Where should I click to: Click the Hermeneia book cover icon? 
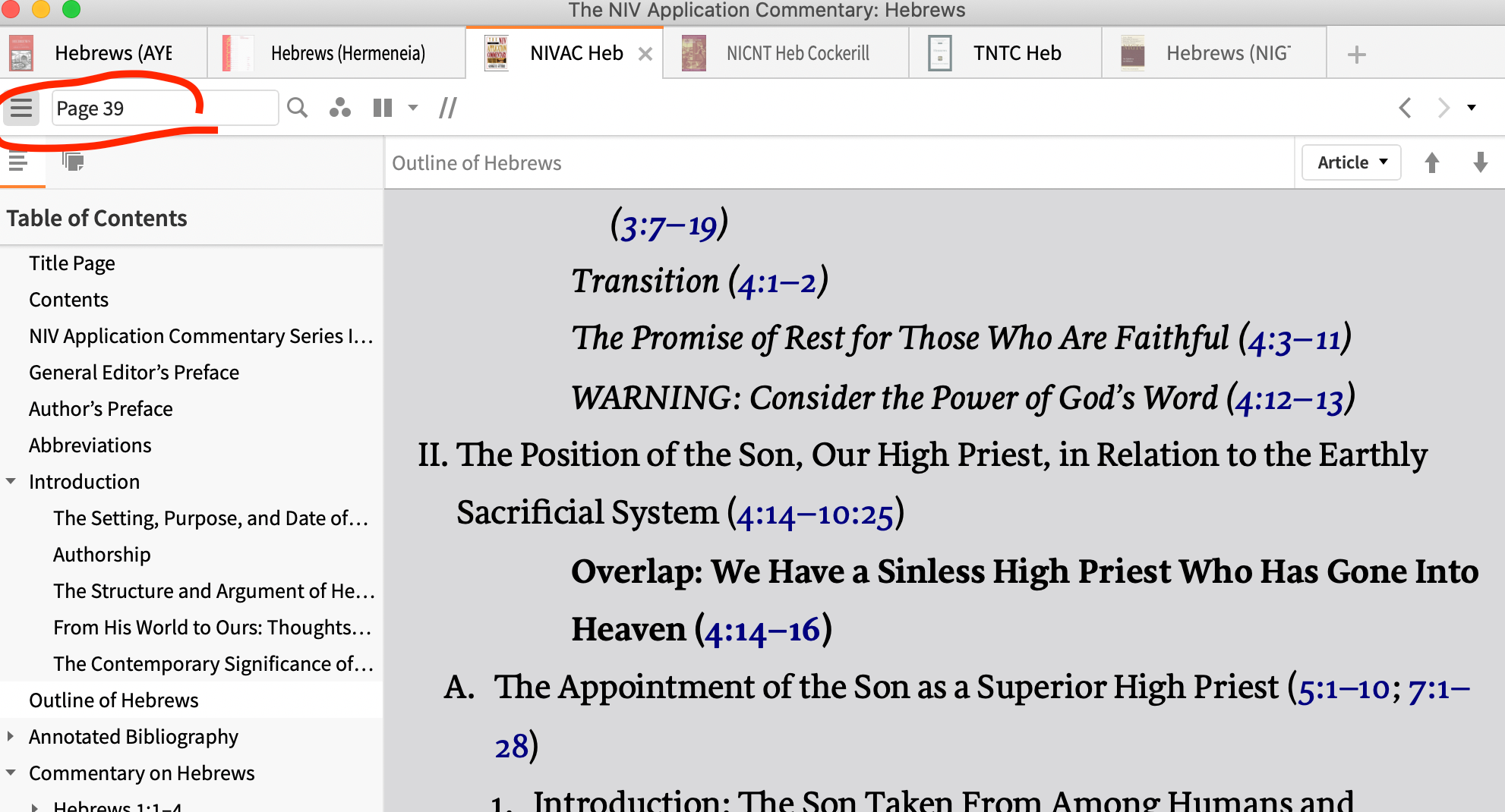pyautogui.click(x=238, y=53)
